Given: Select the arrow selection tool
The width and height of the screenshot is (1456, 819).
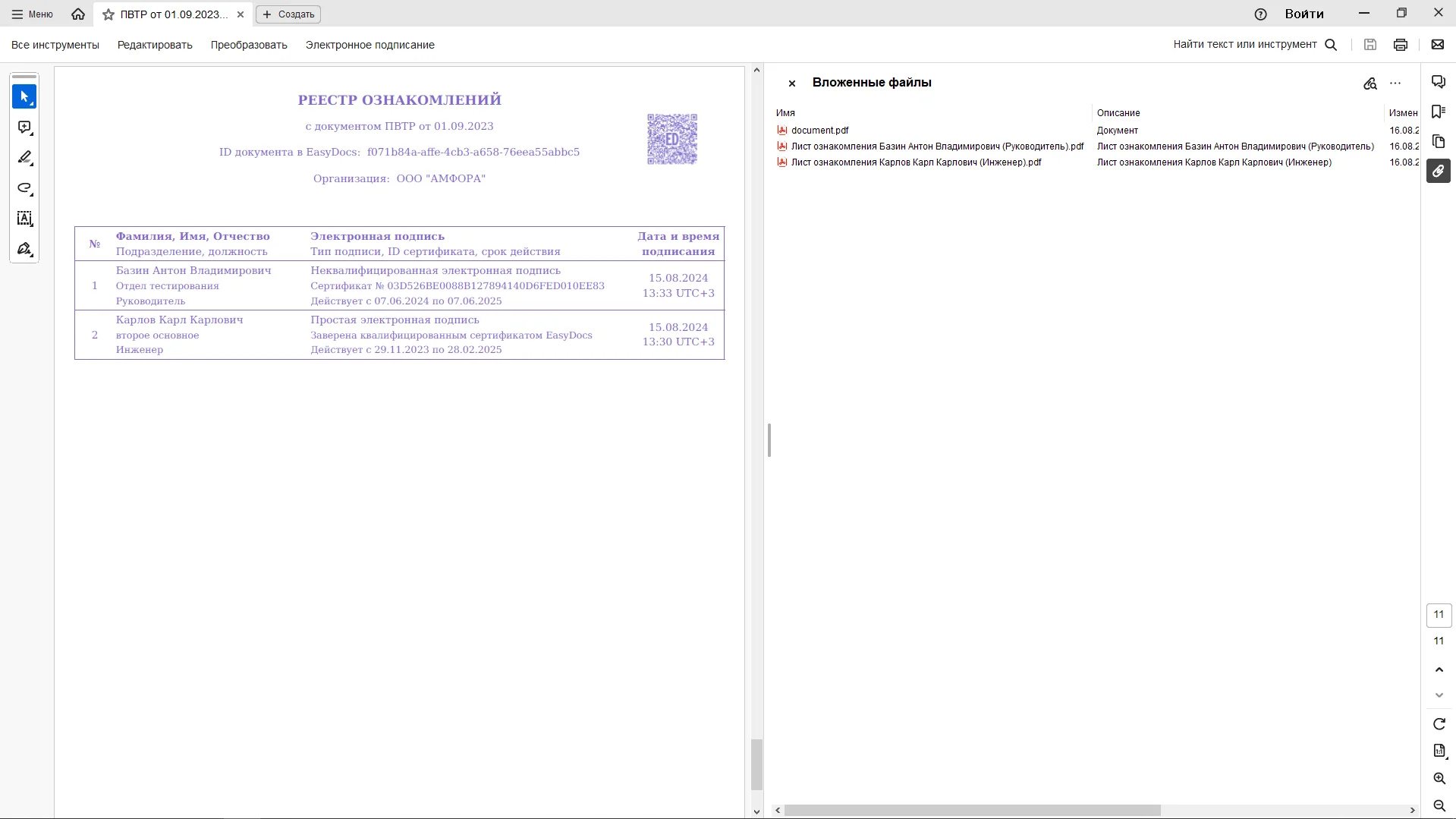Looking at the screenshot, I should tap(24, 97).
